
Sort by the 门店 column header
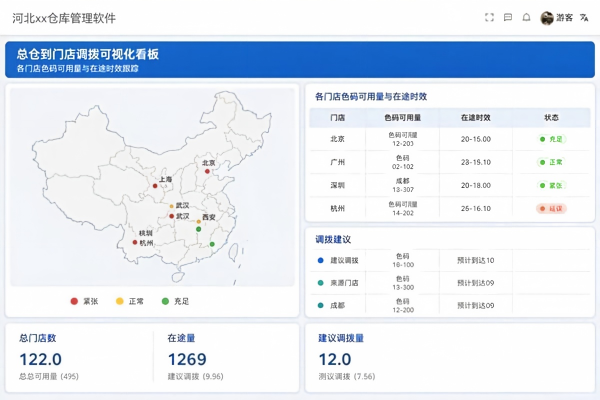[338, 118]
